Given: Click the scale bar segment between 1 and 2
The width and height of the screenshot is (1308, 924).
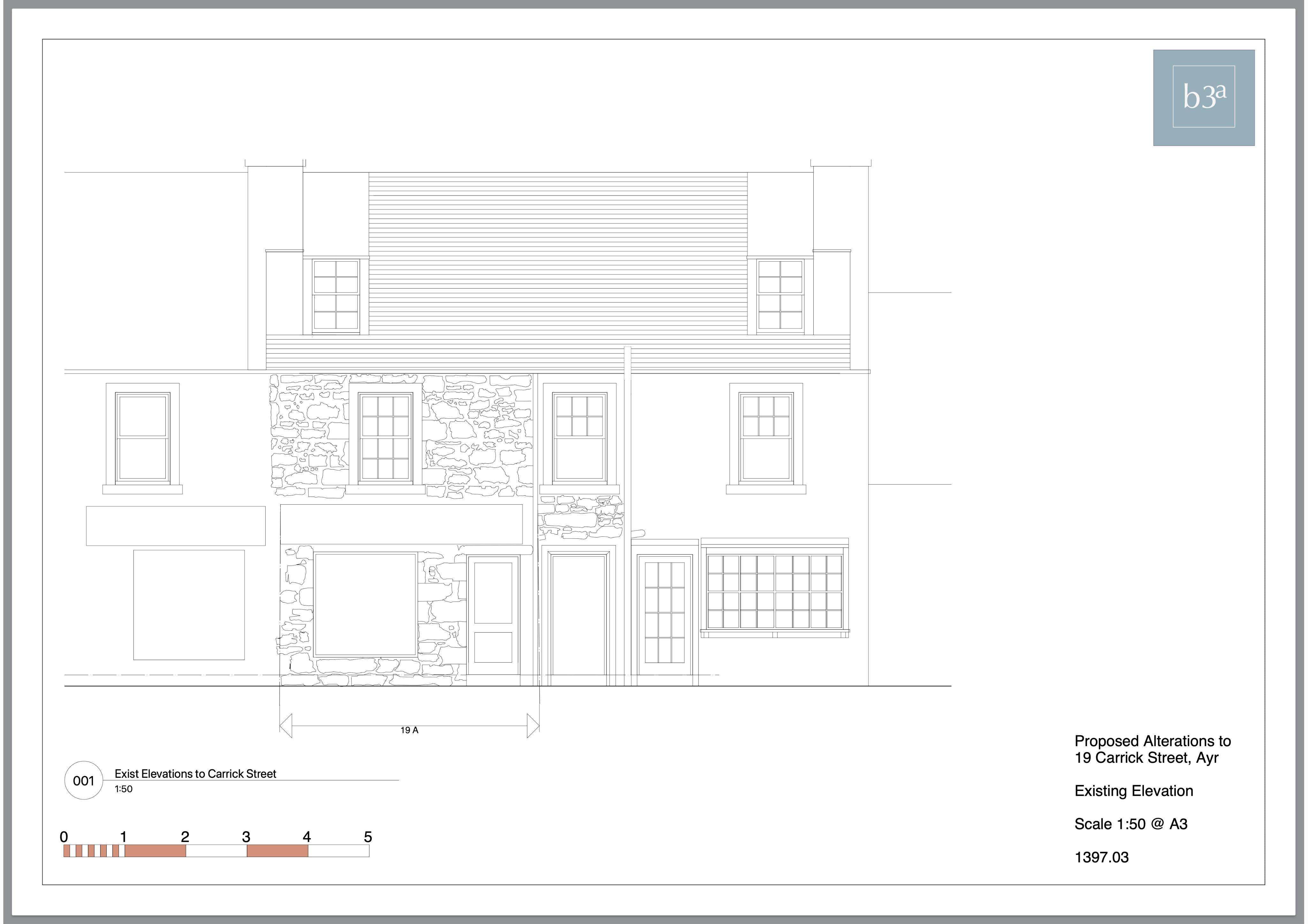Looking at the screenshot, I should click(x=155, y=851).
